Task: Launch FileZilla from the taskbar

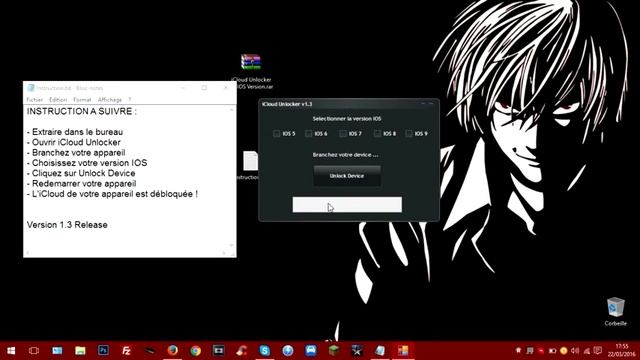Action: 126,350
